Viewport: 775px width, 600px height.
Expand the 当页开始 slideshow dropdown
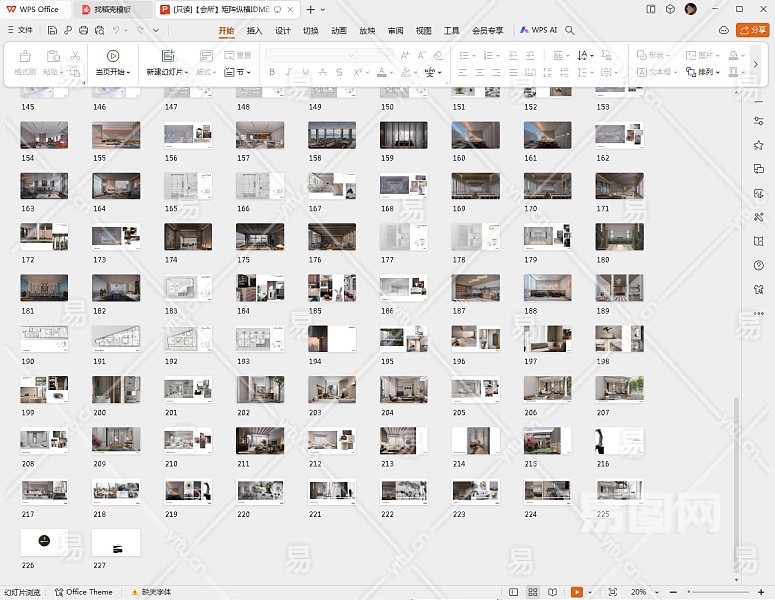pyautogui.click(x=112, y=73)
